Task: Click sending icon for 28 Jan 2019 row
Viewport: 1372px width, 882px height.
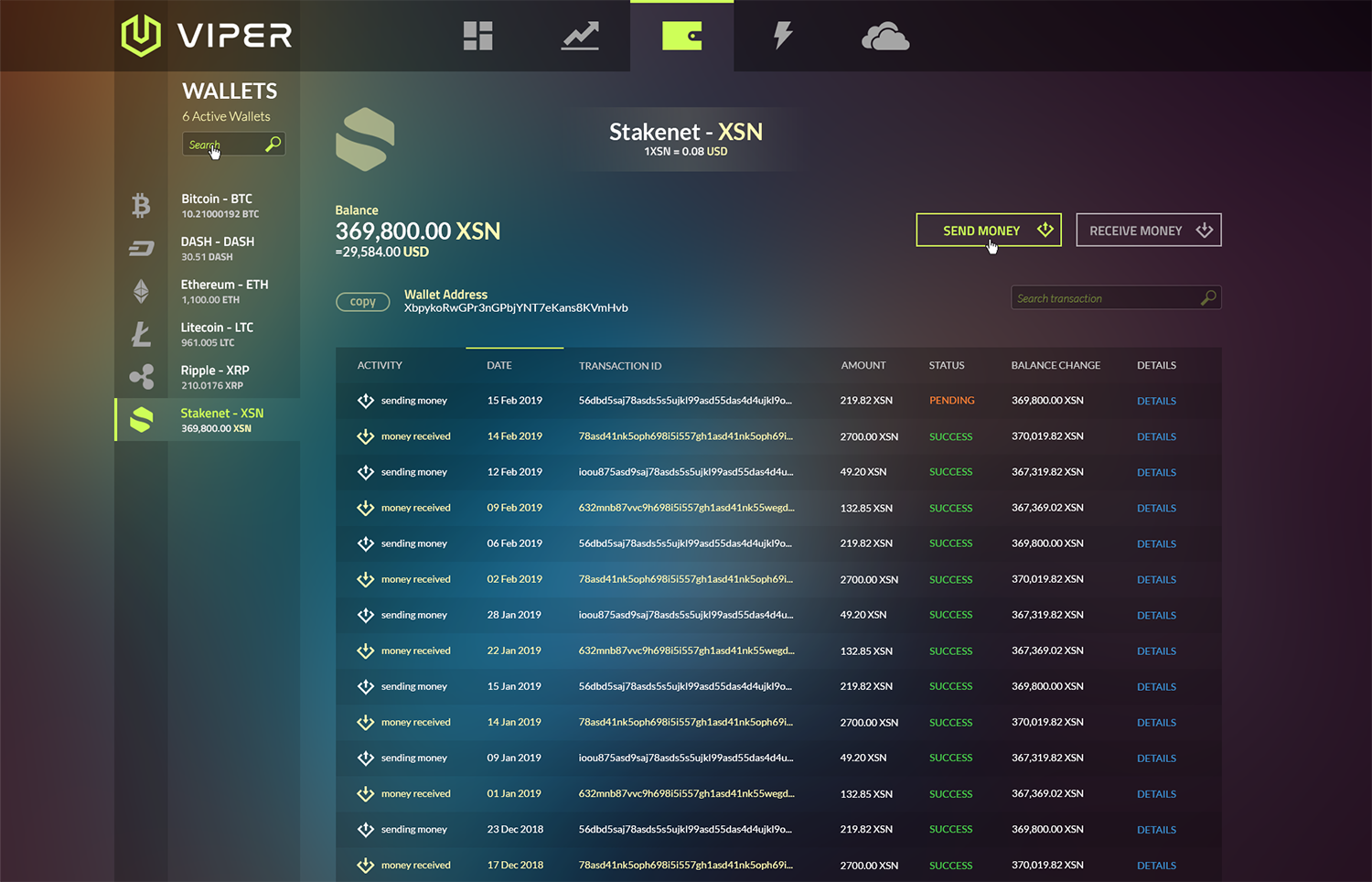Action: [366, 615]
